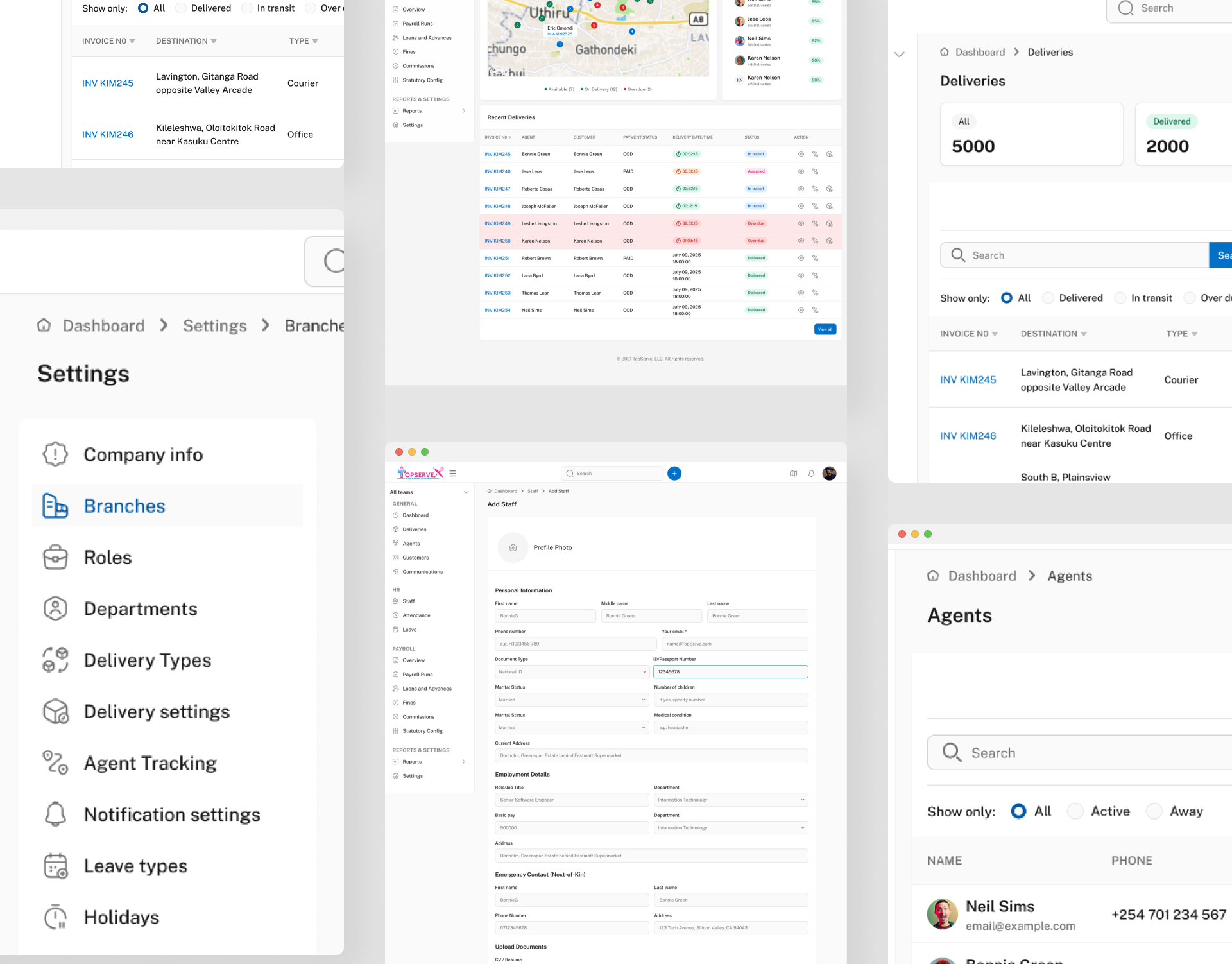Screen dimensions: 1232x964
Task: Select In transit radio in the top-left deliveries panel
Action: 247,8
